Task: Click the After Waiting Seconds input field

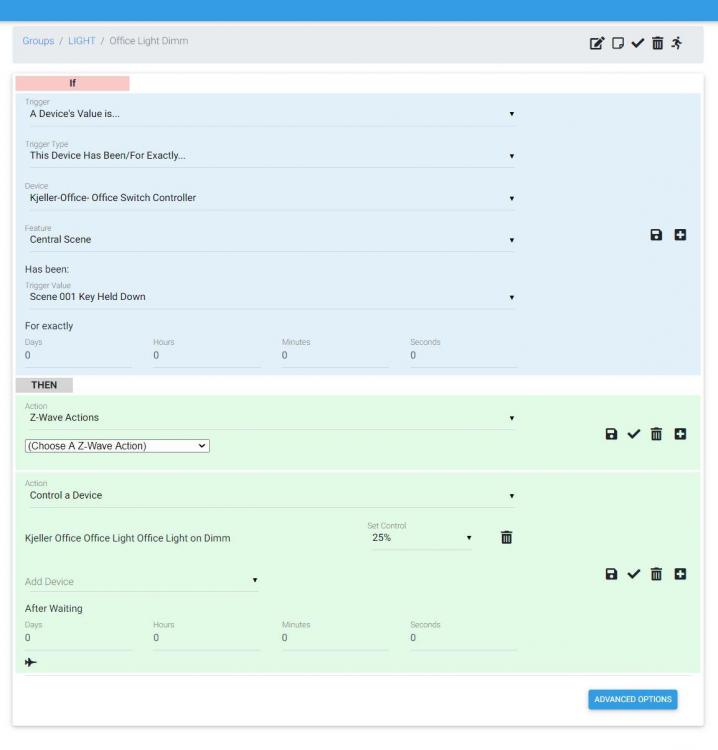Action: [463, 638]
